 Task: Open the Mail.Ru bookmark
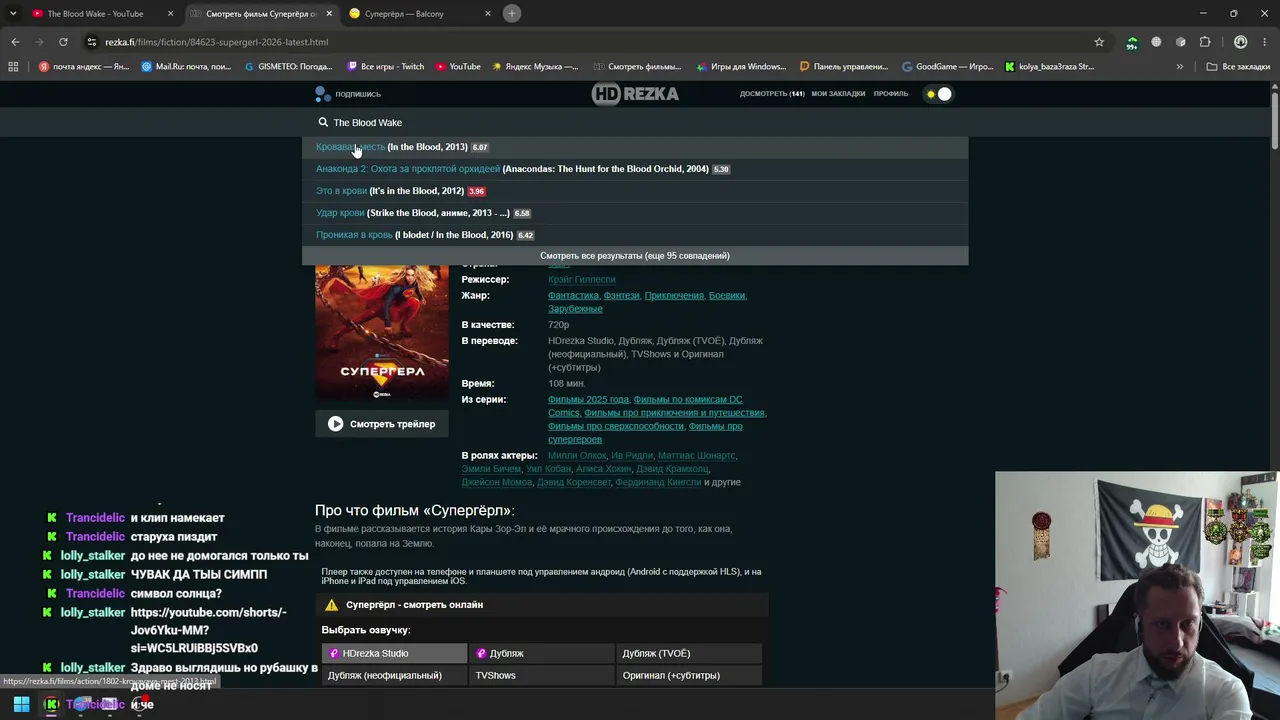(187, 67)
